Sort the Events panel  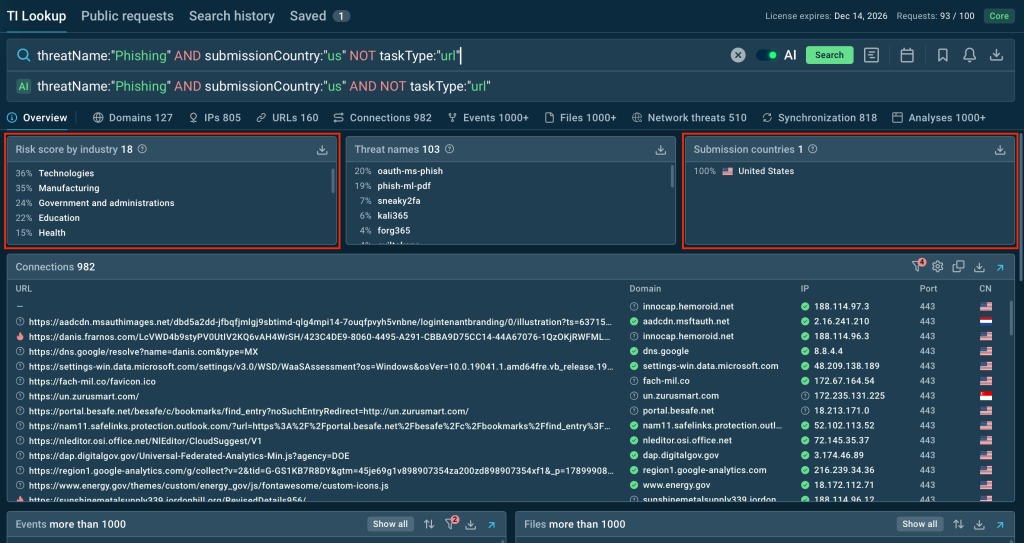429,524
